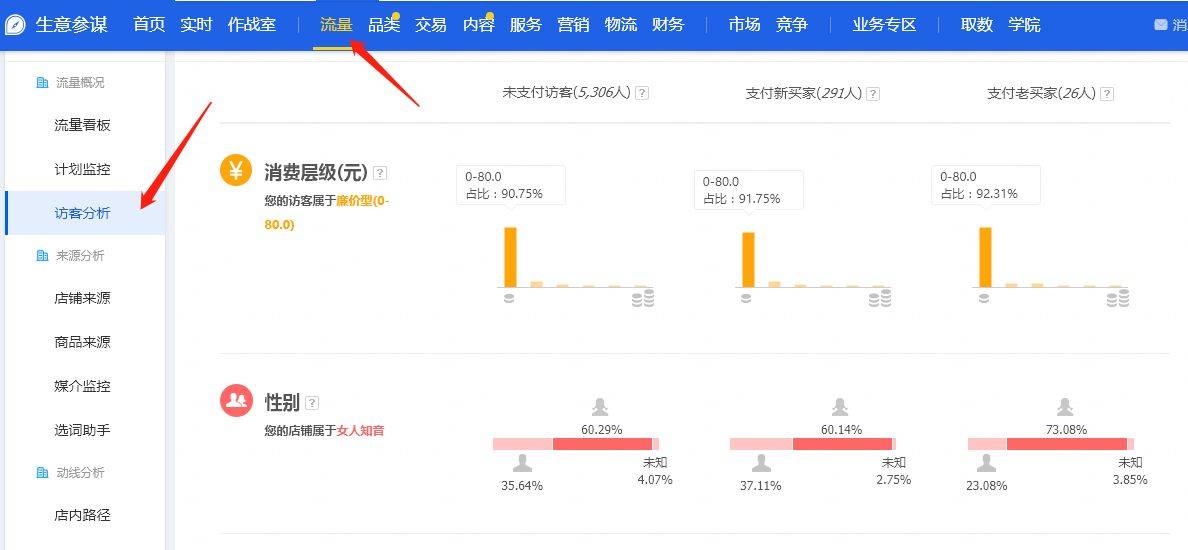
Task: Click help icon beside 支付老买家 header
Action: click(1106, 94)
